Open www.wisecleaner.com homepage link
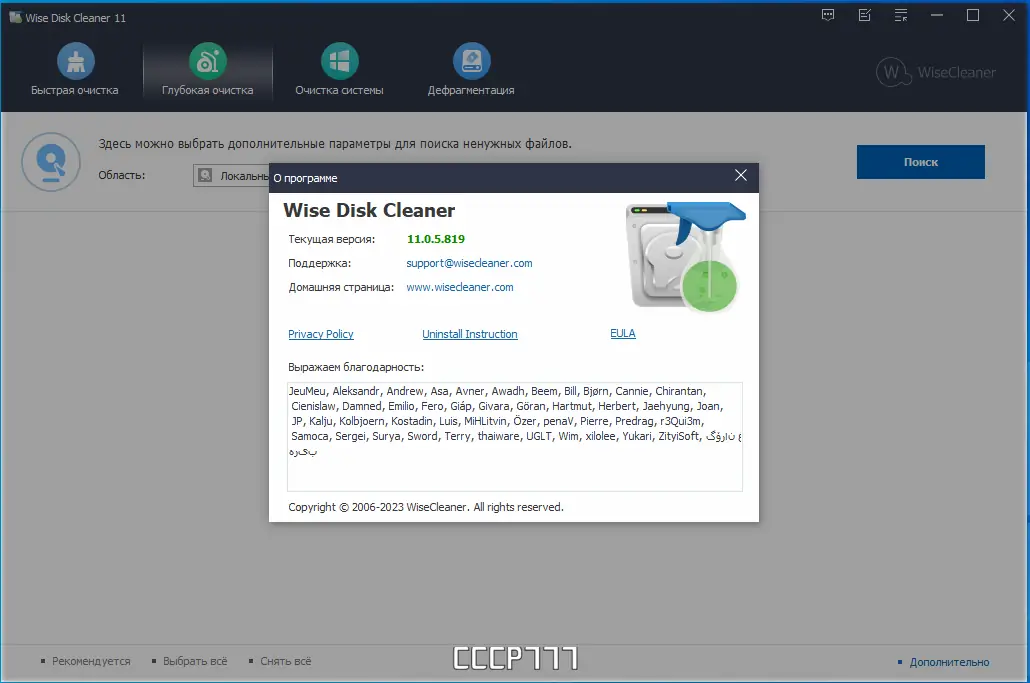This screenshot has width=1030, height=683. pyautogui.click(x=460, y=287)
